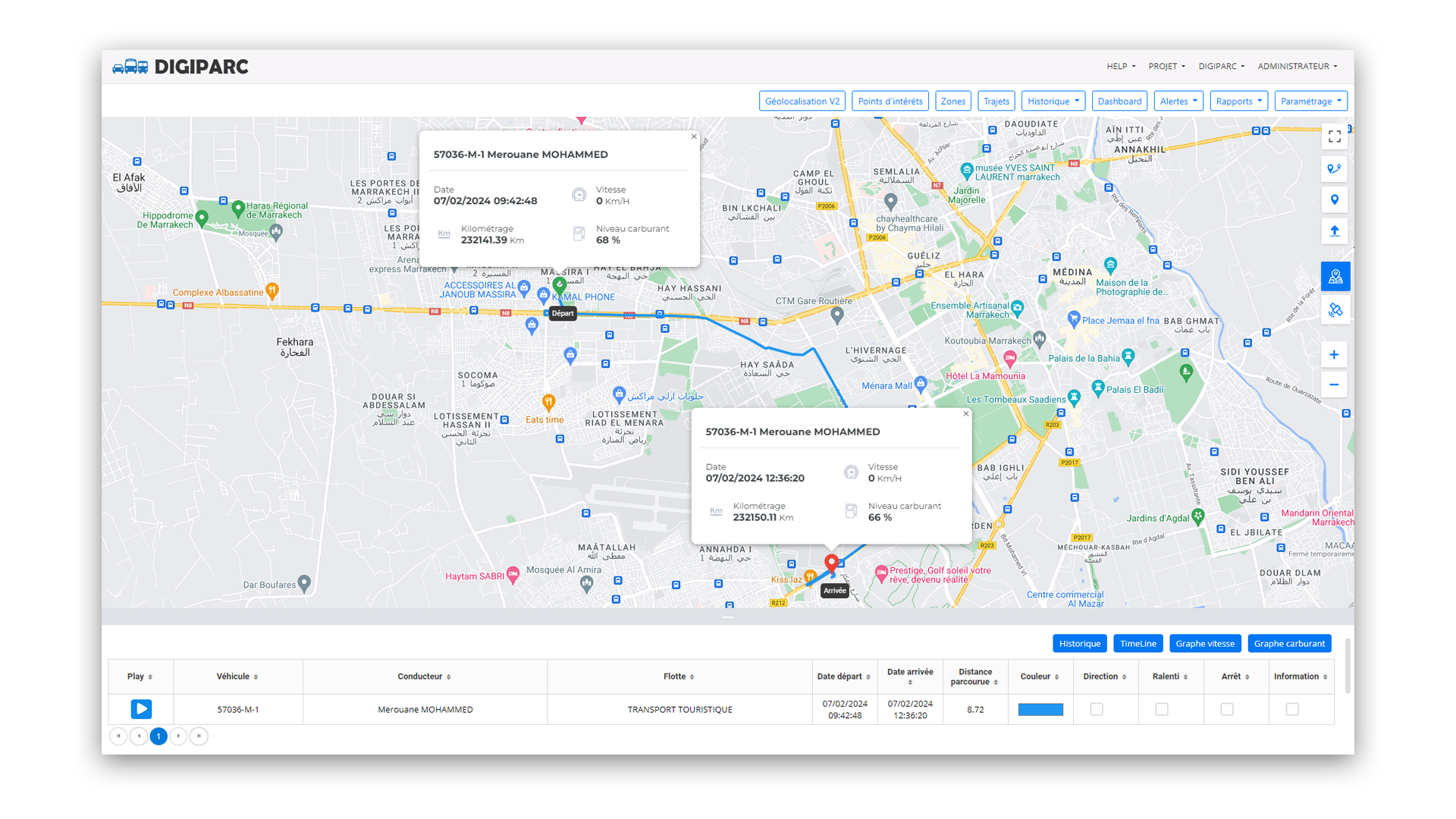Zoom in on the map

pyautogui.click(x=1334, y=355)
